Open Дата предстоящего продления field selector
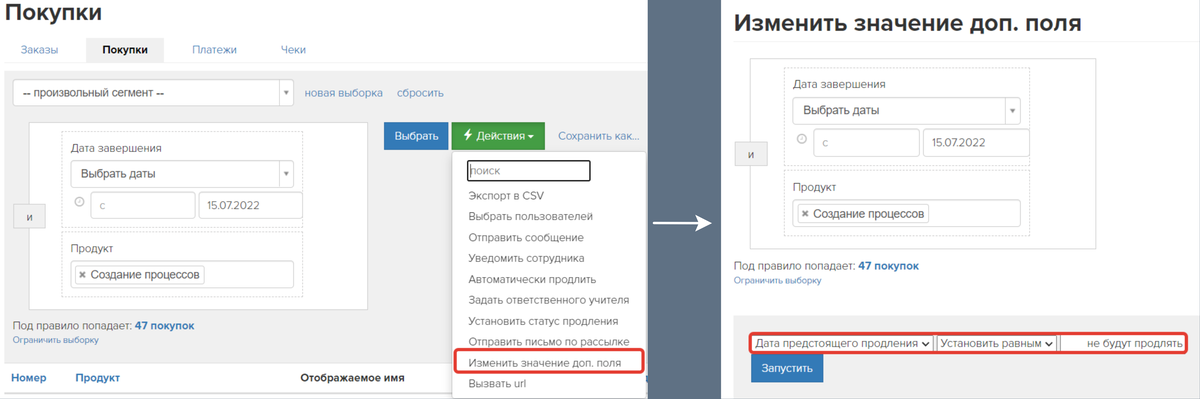Image resolution: width=1200 pixels, height=399 pixels. click(x=842, y=343)
